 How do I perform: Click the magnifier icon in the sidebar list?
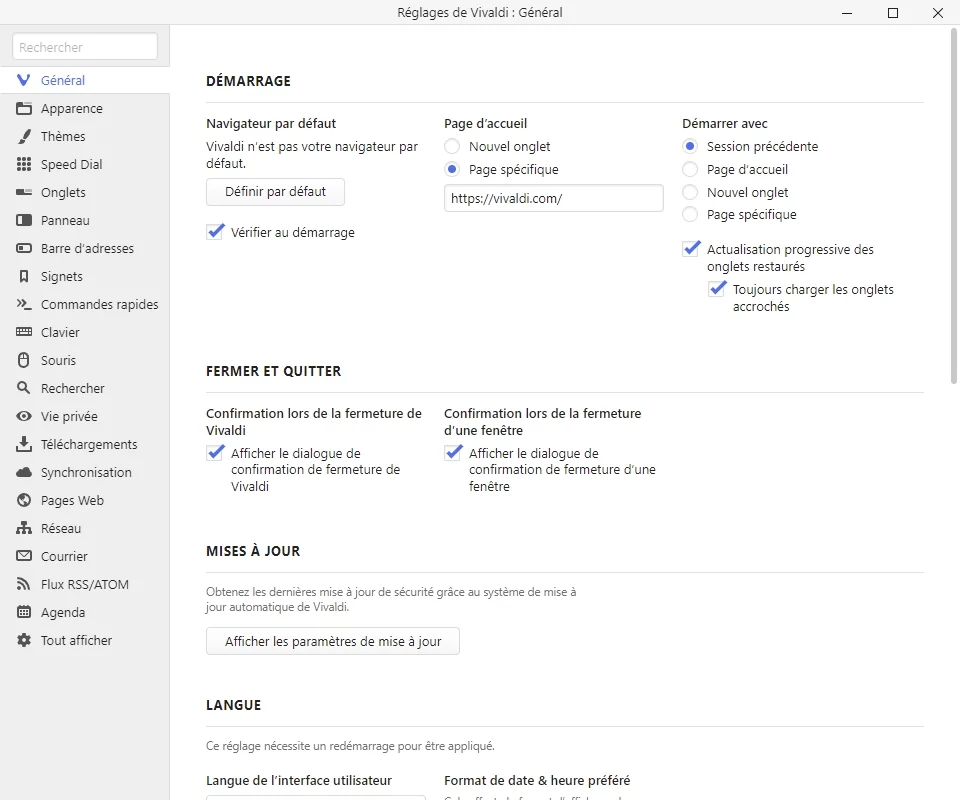click(23, 388)
